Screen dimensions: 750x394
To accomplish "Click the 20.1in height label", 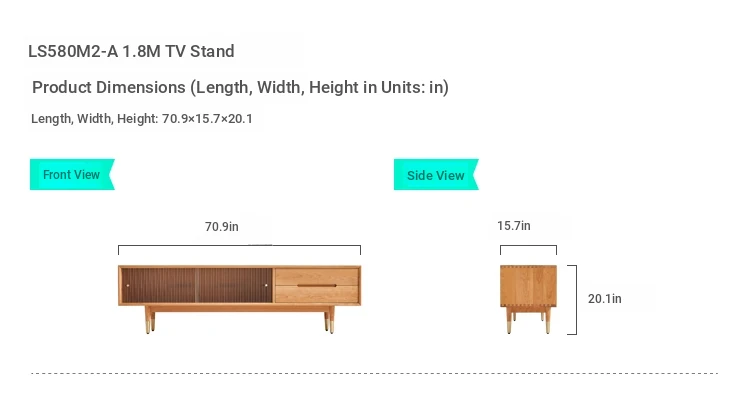I will pos(605,299).
